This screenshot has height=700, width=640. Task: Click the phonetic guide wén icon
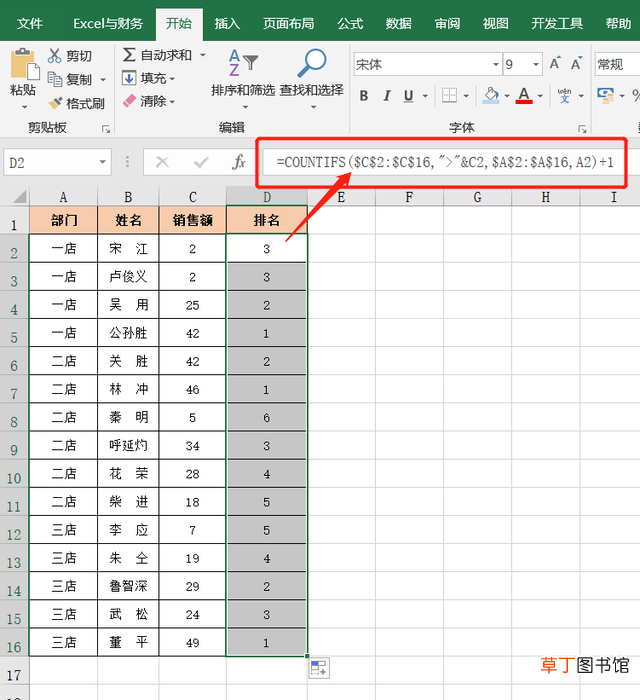pos(565,96)
